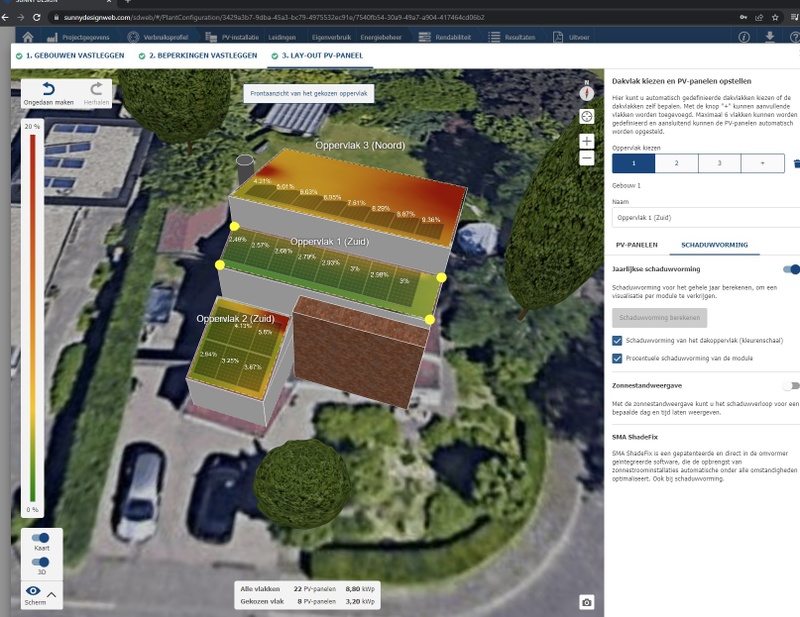Click the Naam input field
Viewport: 800px width, 617px height.
click(x=706, y=217)
